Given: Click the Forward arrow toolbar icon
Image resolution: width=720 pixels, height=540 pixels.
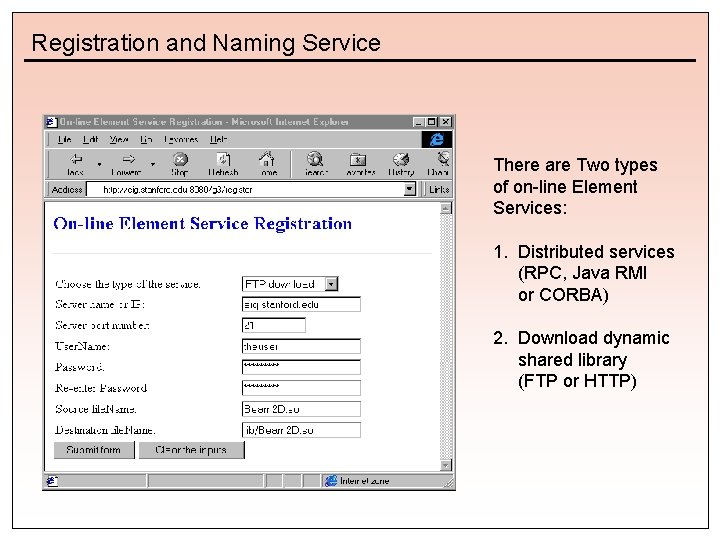Looking at the screenshot, I should tap(129, 159).
